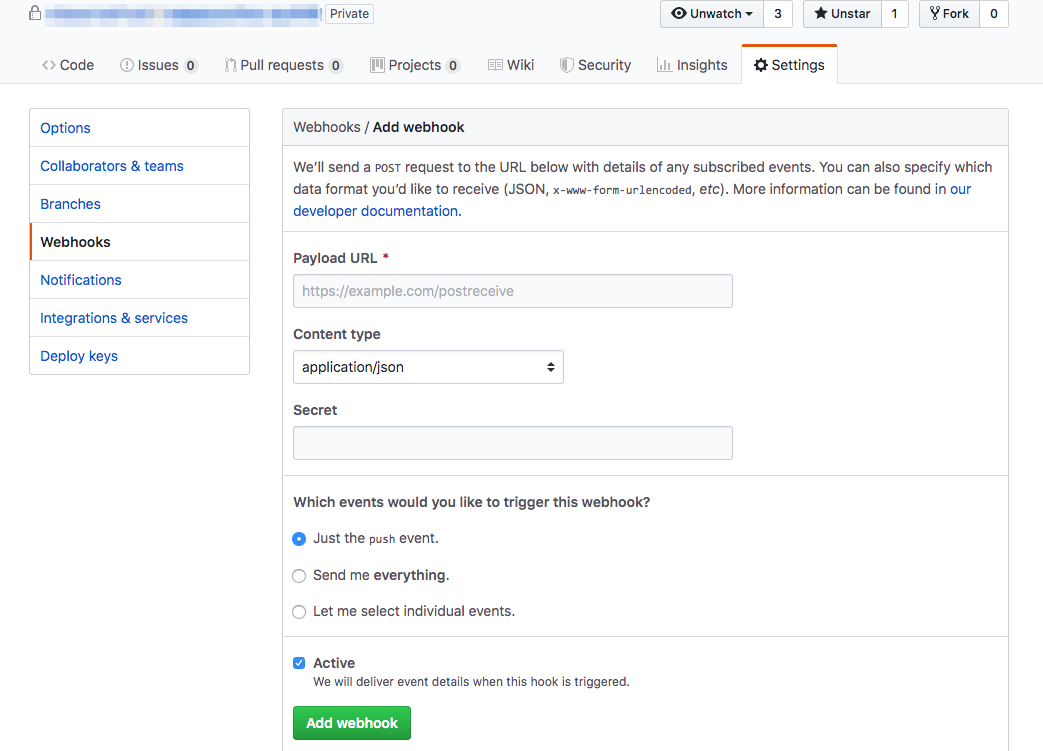This screenshot has height=751, width=1043.
Task: Click the Fork branch icon
Action: pos(936,14)
